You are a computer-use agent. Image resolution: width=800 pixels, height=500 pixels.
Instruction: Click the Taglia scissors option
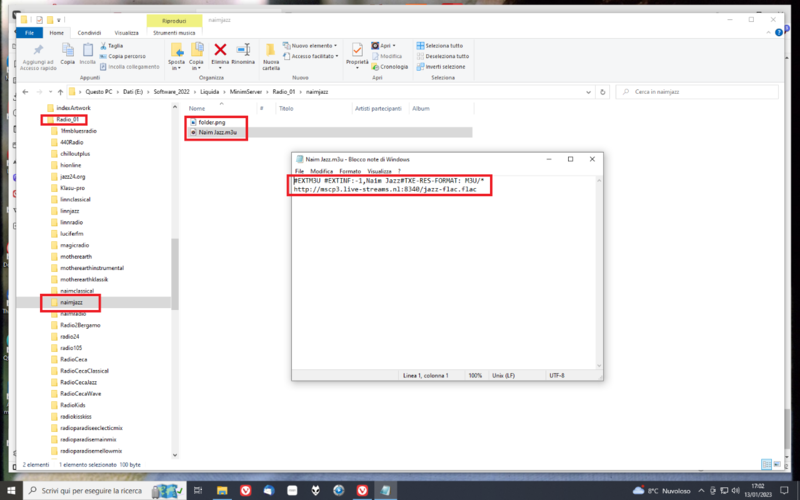tap(114, 45)
